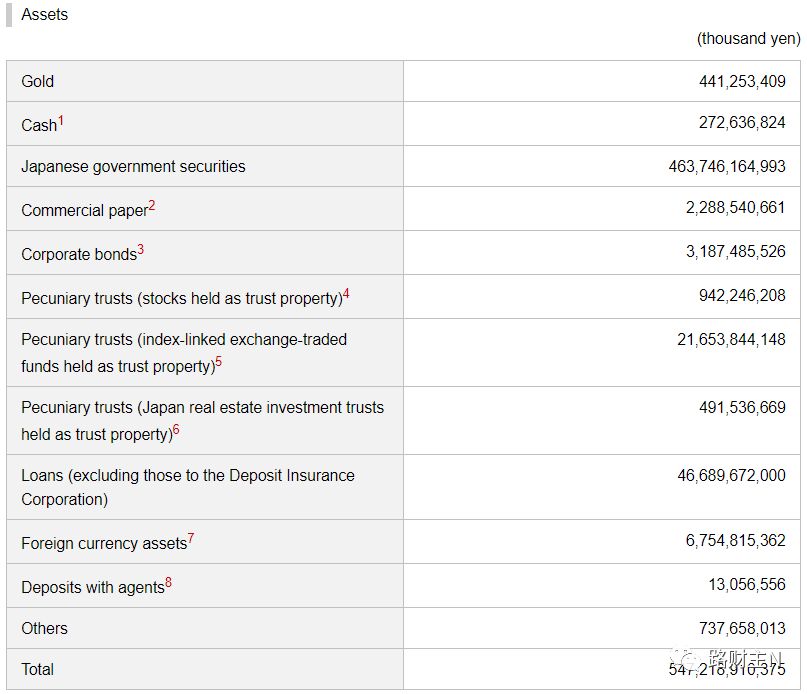Image resolution: width=807 pixels, height=694 pixels.
Task: Click footnote 3 after Corporate bonds
Action: pos(141,249)
